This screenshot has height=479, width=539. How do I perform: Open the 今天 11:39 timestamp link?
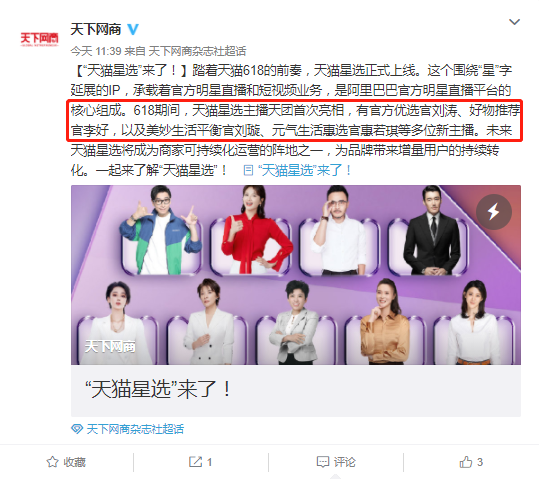[x=96, y=51]
